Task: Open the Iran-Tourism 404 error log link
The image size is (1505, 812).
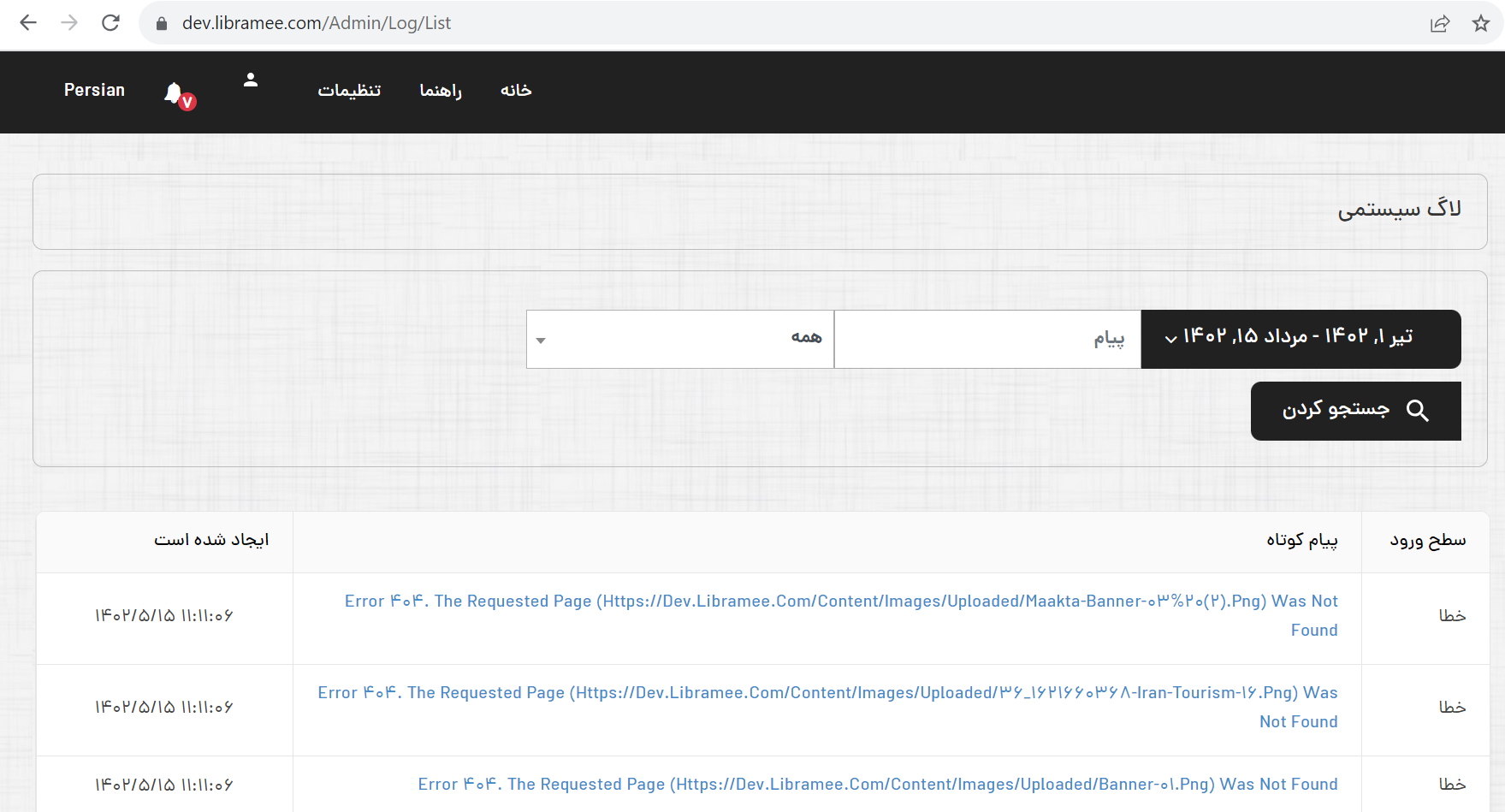Action: (827, 693)
